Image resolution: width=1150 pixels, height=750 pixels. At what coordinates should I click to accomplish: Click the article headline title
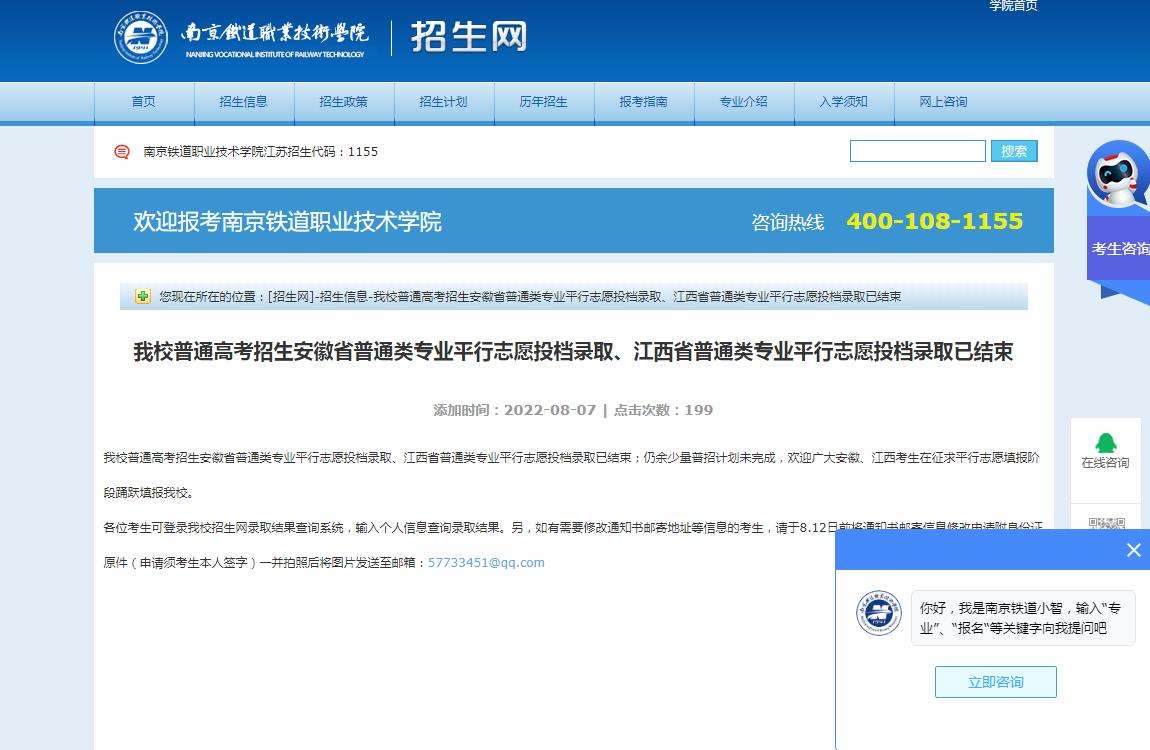point(573,352)
